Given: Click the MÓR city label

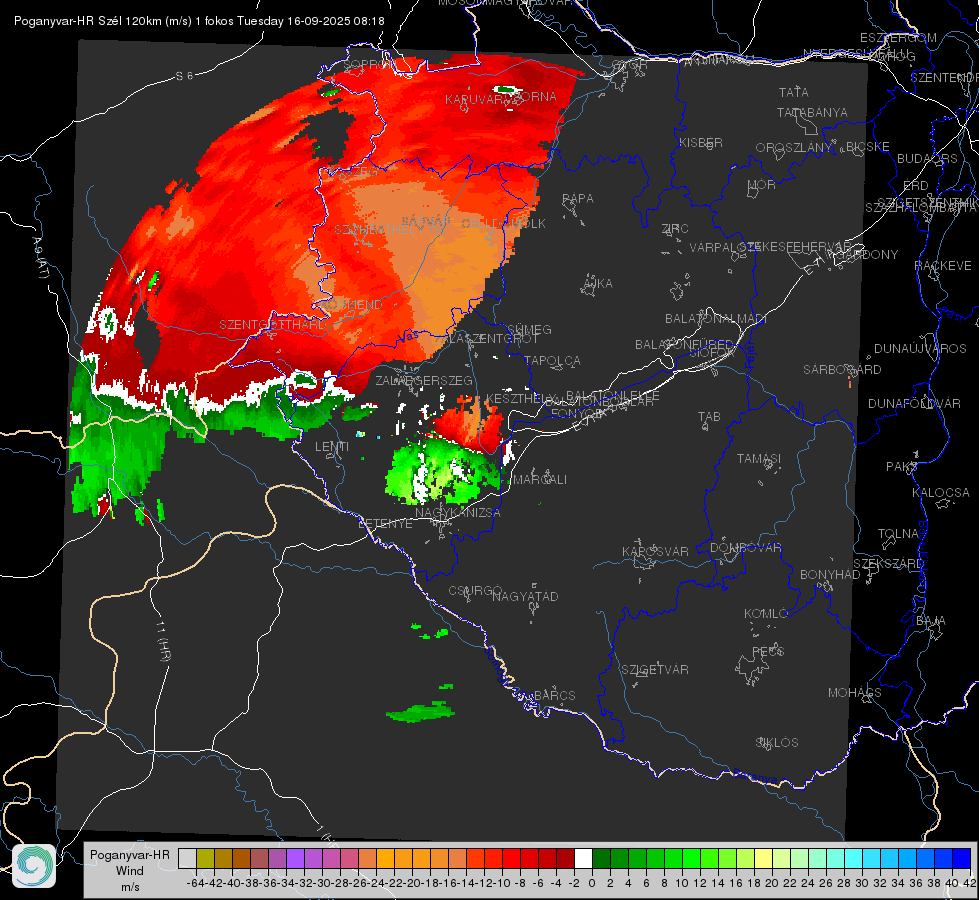Looking at the screenshot, I should (762, 184).
